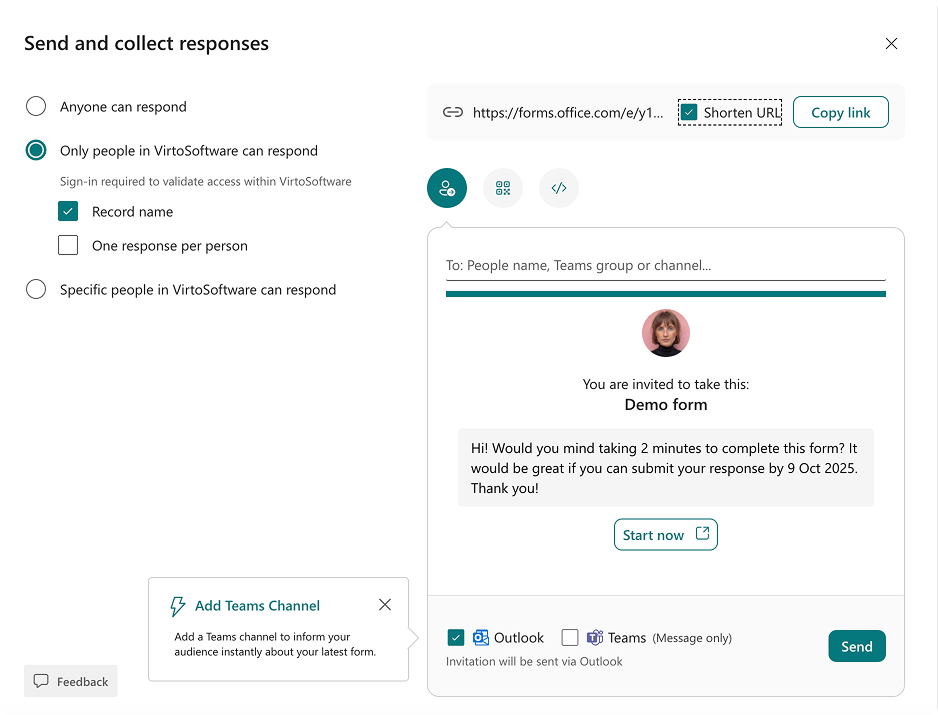Switch to the QR code sharing tab
938x715 pixels.
pyautogui.click(x=502, y=188)
